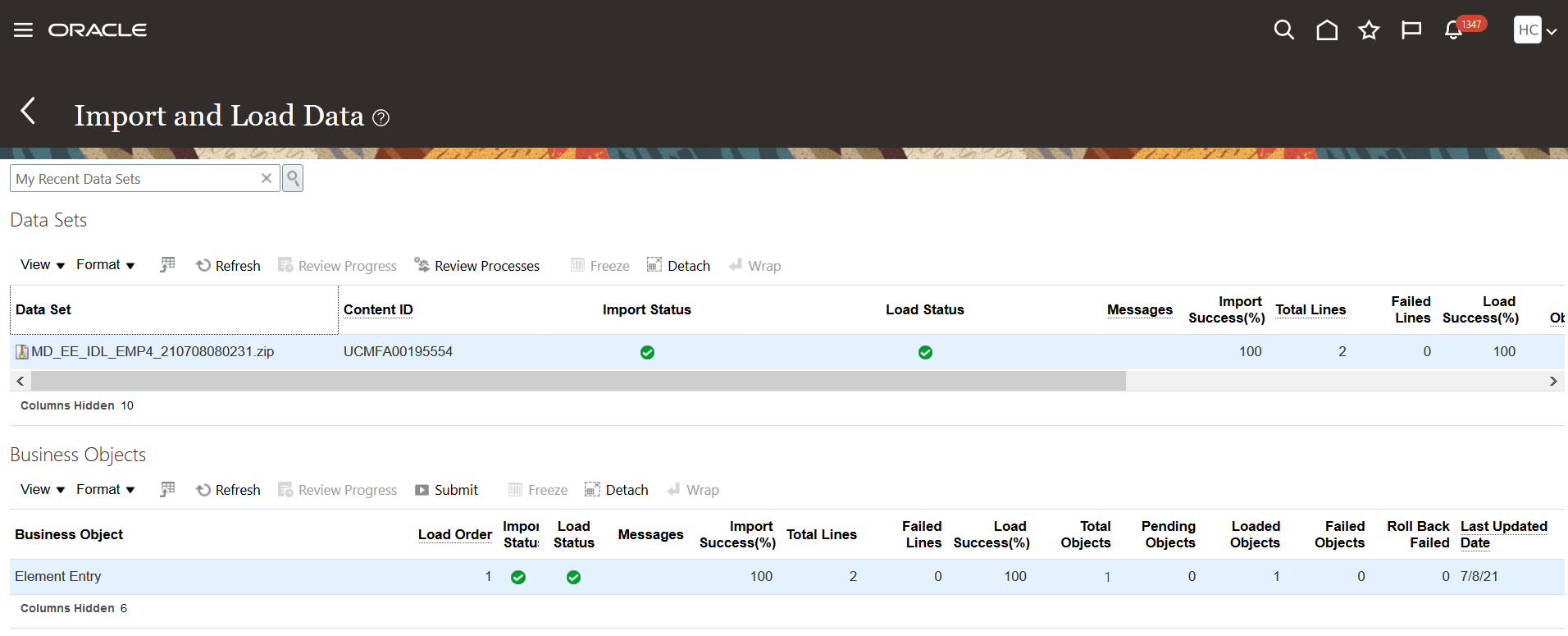
Task: Click the Roll Back Failed column header
Action: point(1419,534)
